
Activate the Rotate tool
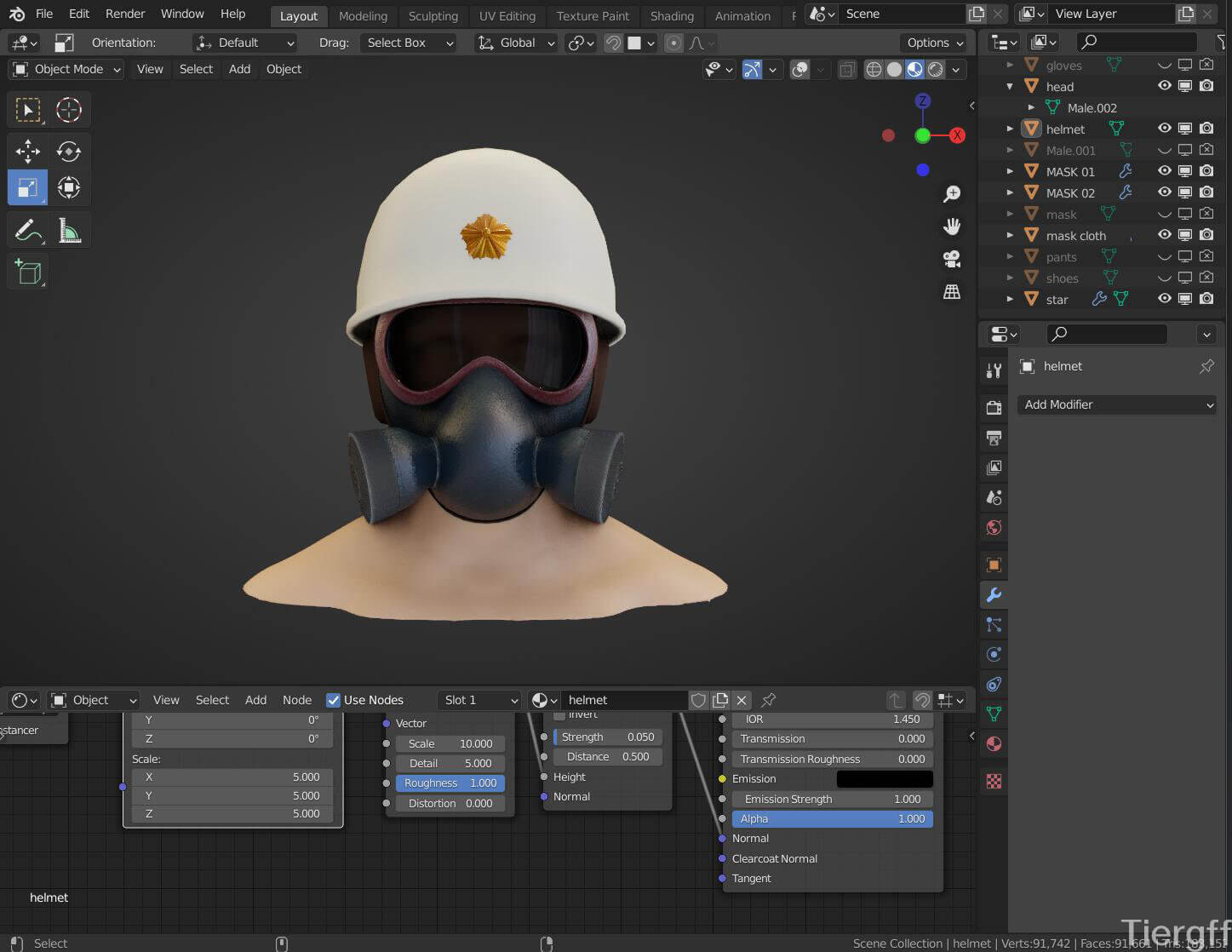point(69,152)
